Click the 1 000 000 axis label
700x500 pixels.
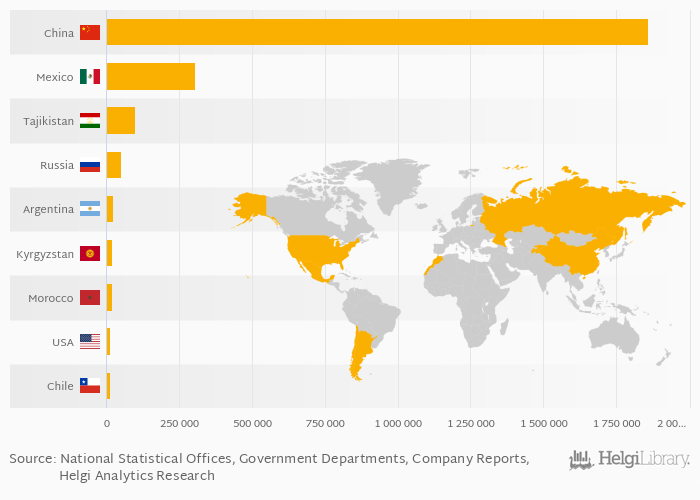(398, 423)
